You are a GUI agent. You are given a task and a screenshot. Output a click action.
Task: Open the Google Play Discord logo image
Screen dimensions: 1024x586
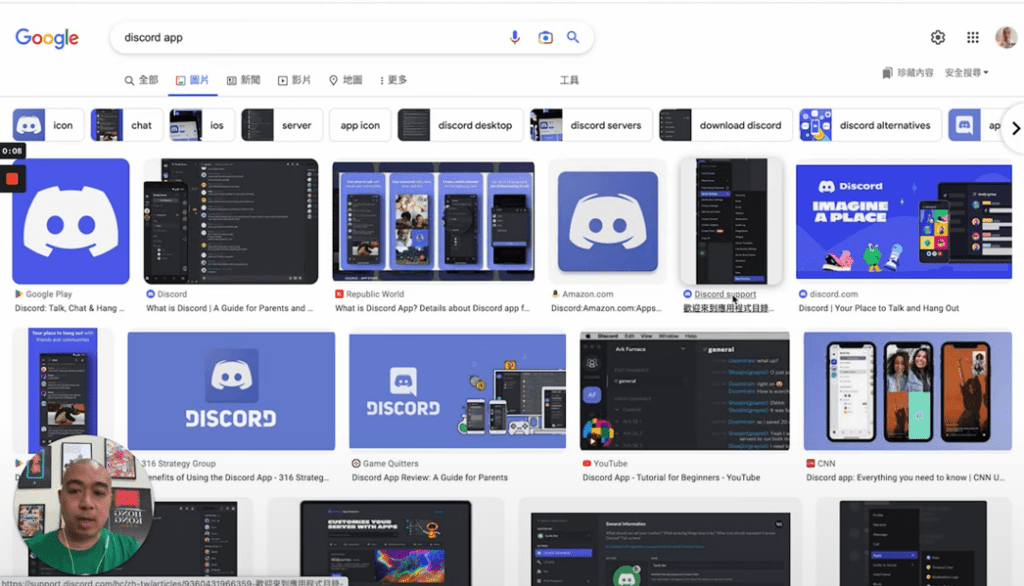71,221
